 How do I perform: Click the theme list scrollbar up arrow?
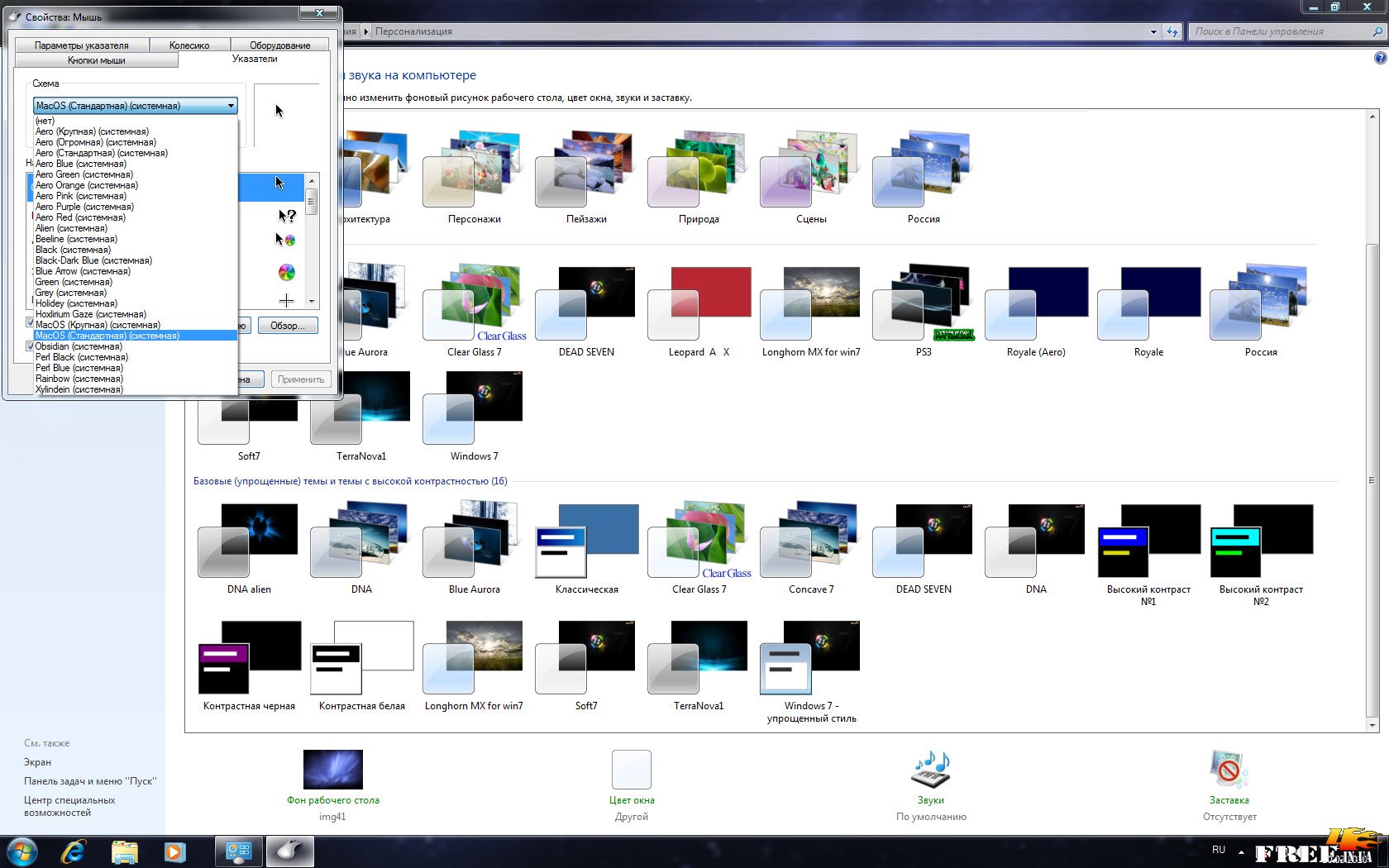(x=1373, y=117)
